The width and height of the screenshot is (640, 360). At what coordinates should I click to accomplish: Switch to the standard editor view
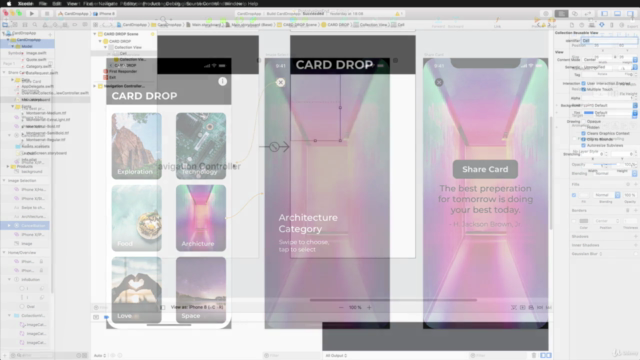click(x=562, y=13)
